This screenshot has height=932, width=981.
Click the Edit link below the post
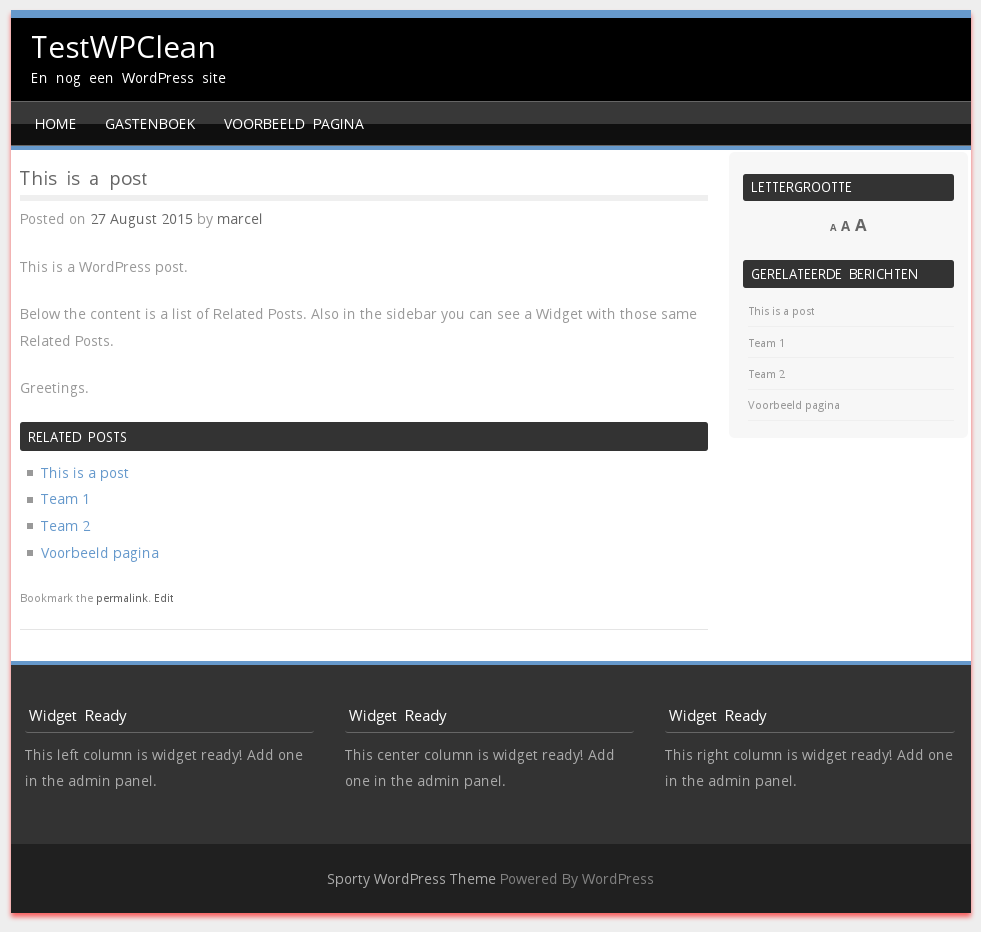(x=164, y=598)
